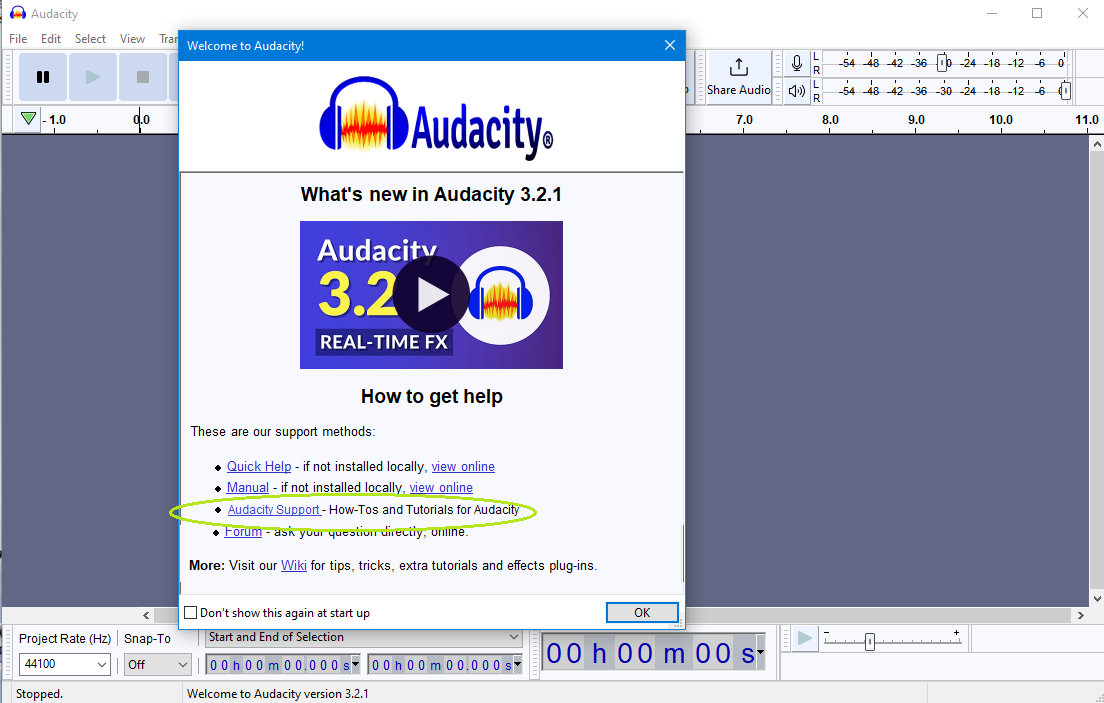Open Share Audio

pyautogui.click(x=737, y=77)
